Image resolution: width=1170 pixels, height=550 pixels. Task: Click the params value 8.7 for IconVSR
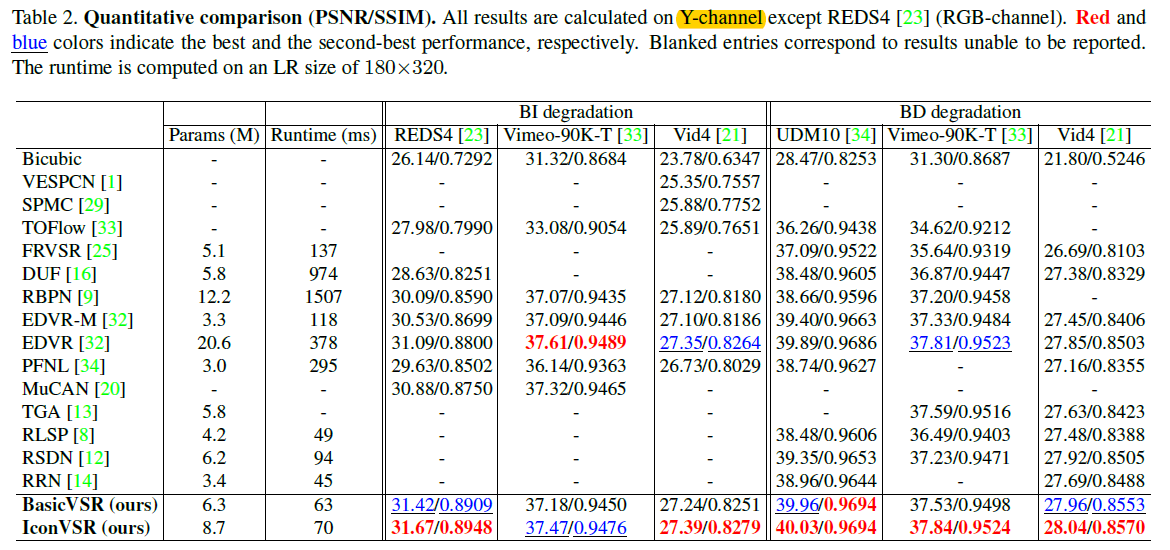[214, 528]
